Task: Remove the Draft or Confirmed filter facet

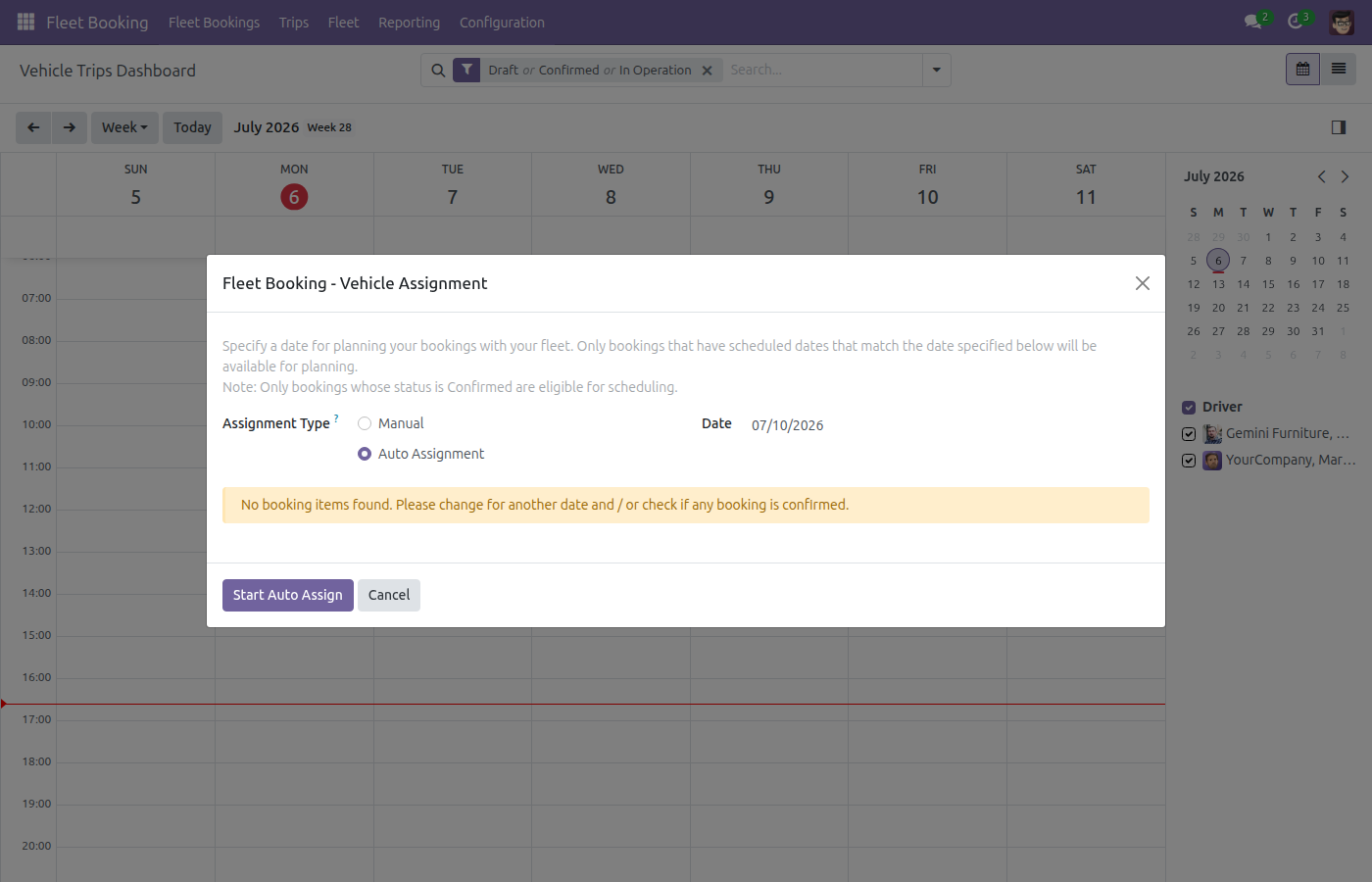Action: (x=707, y=71)
